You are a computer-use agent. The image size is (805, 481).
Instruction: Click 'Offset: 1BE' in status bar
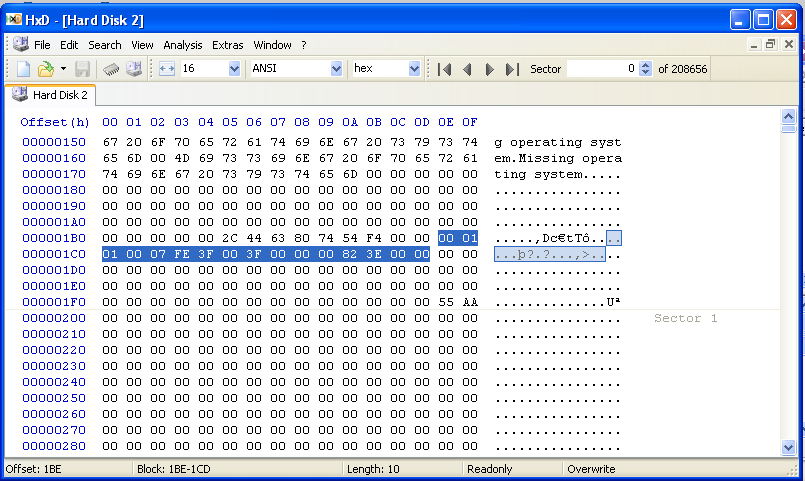pyautogui.click(x=34, y=469)
